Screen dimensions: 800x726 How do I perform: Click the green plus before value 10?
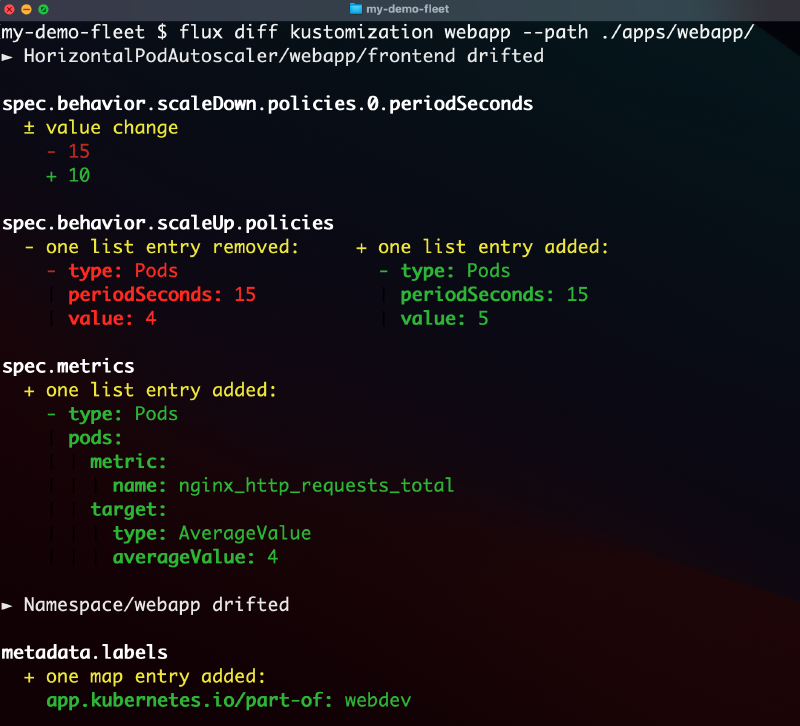(x=51, y=176)
